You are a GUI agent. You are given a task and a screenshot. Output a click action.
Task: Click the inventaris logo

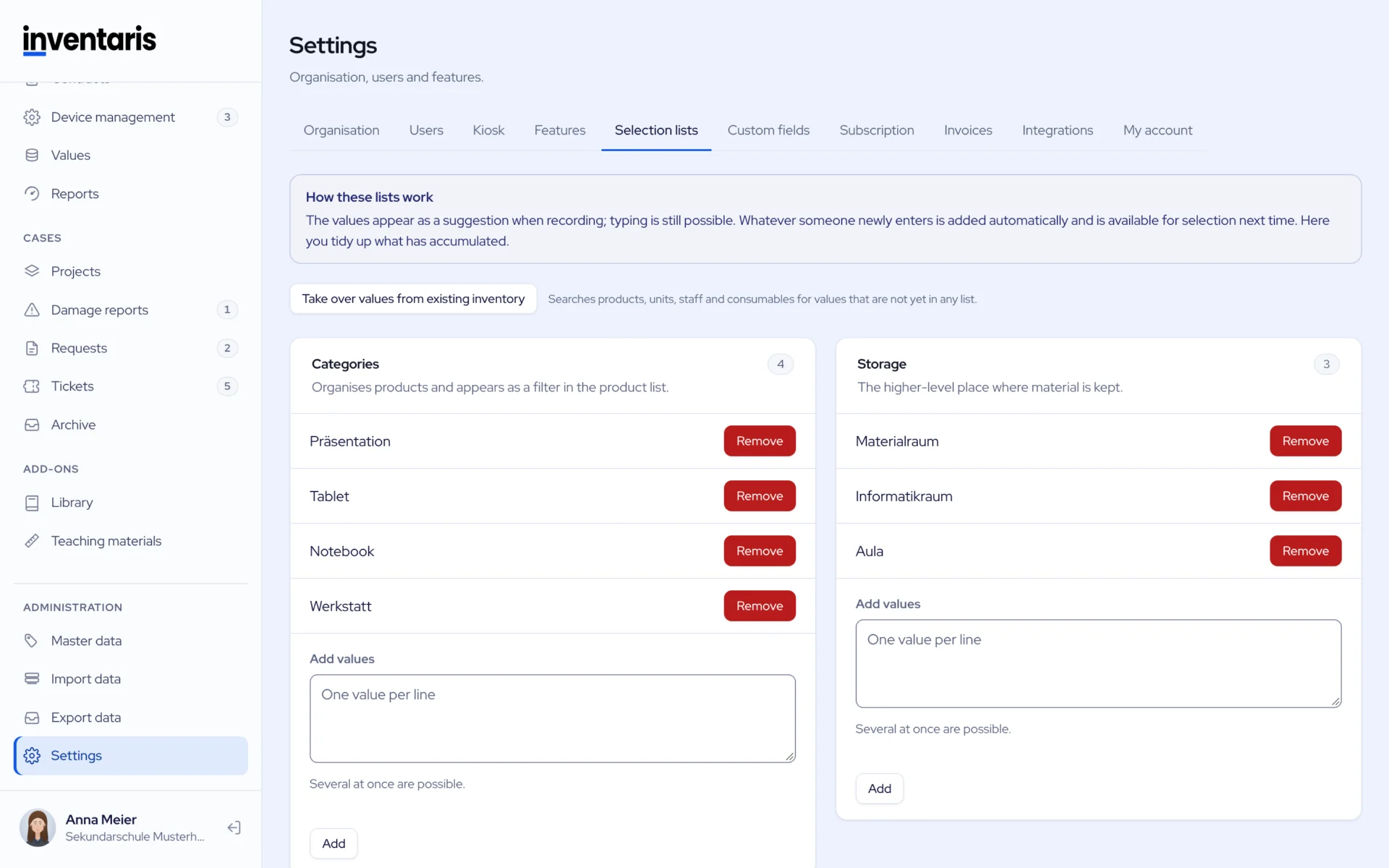pyautogui.click(x=90, y=40)
